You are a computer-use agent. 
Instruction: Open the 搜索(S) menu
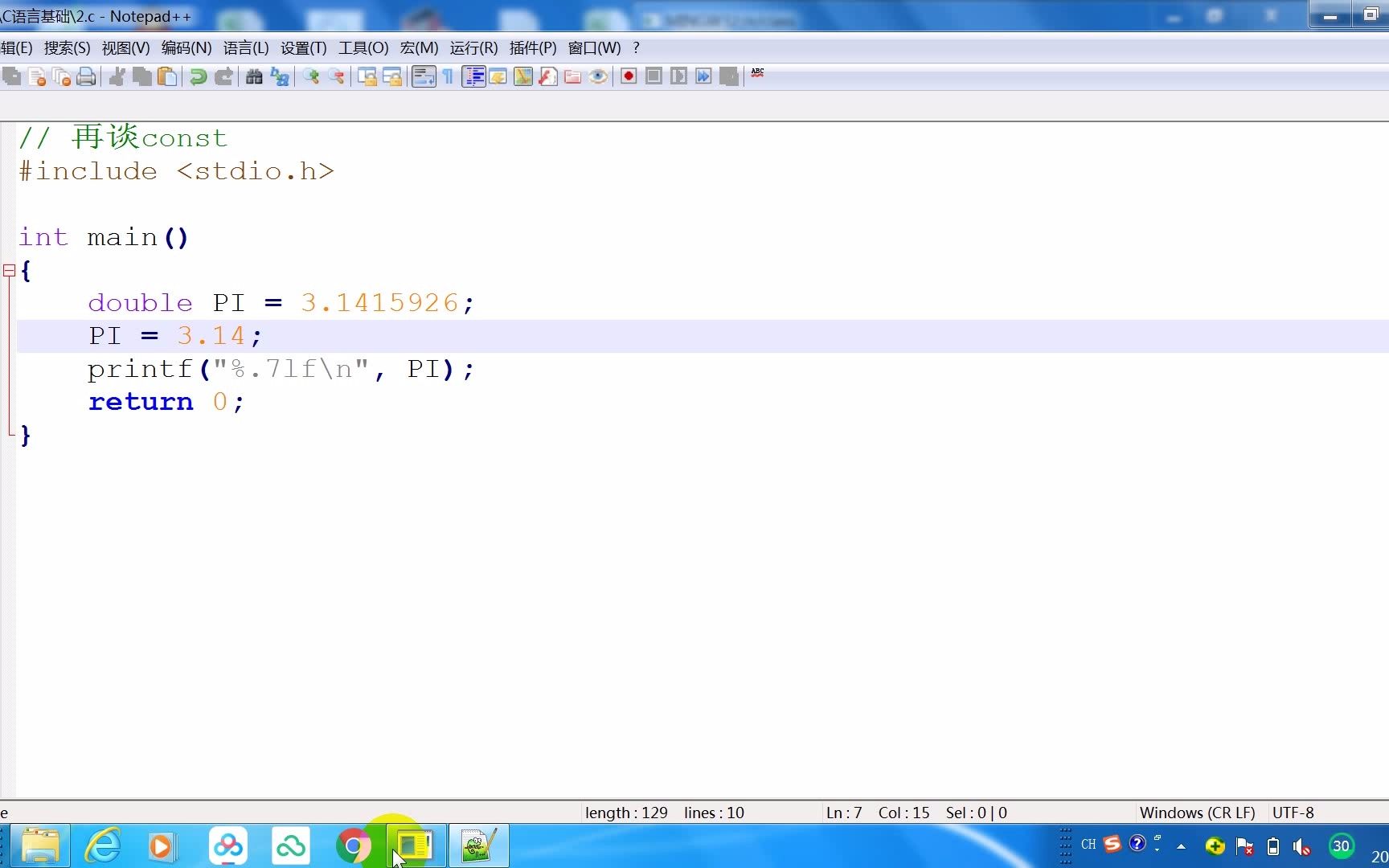[67, 48]
